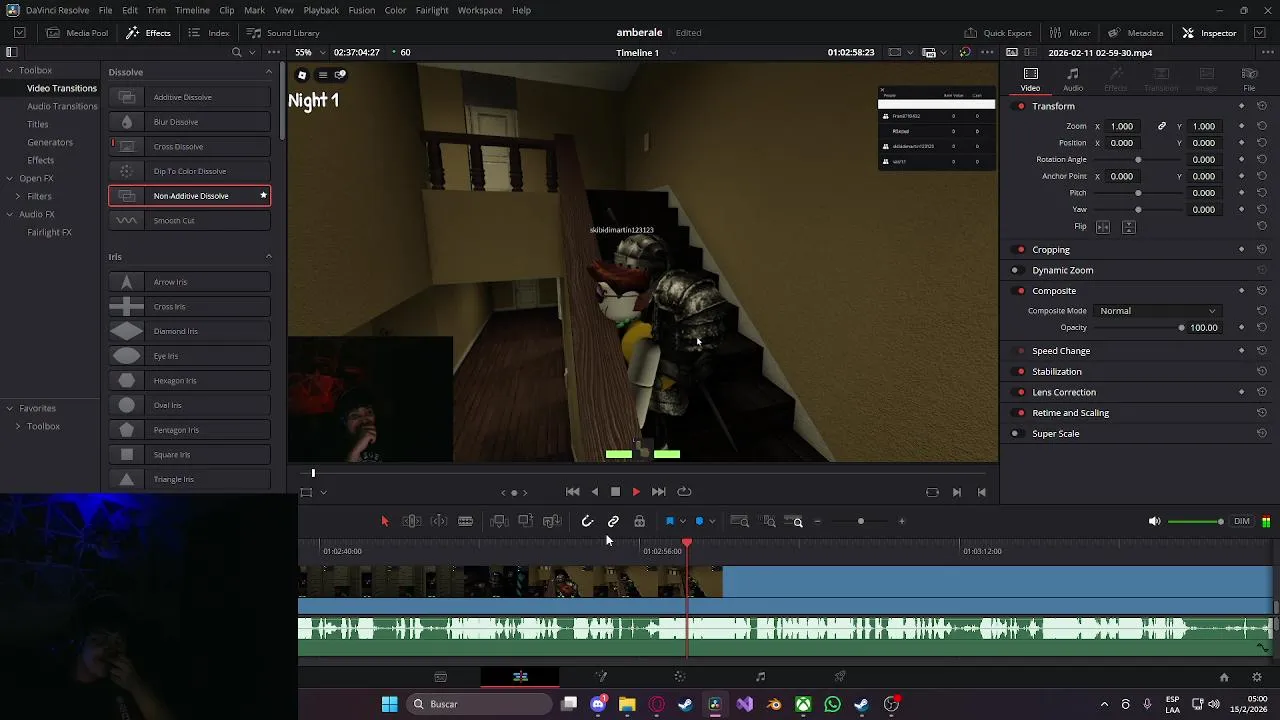The width and height of the screenshot is (1280, 720).
Task: Select the arrow Selection mode tool
Action: tap(385, 521)
